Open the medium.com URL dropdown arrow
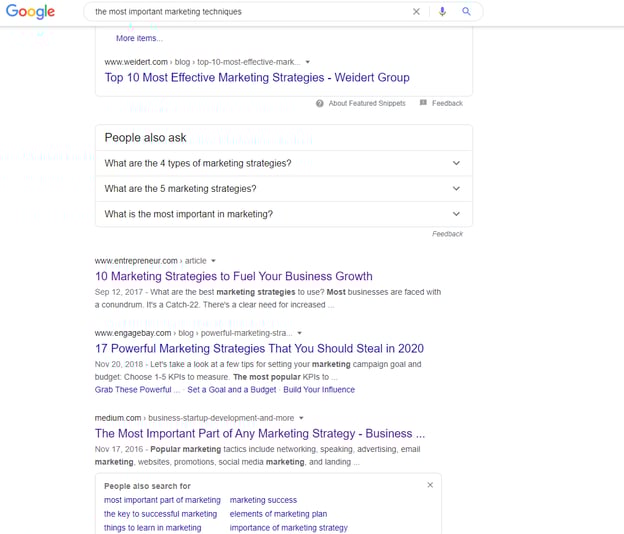 (x=301, y=418)
